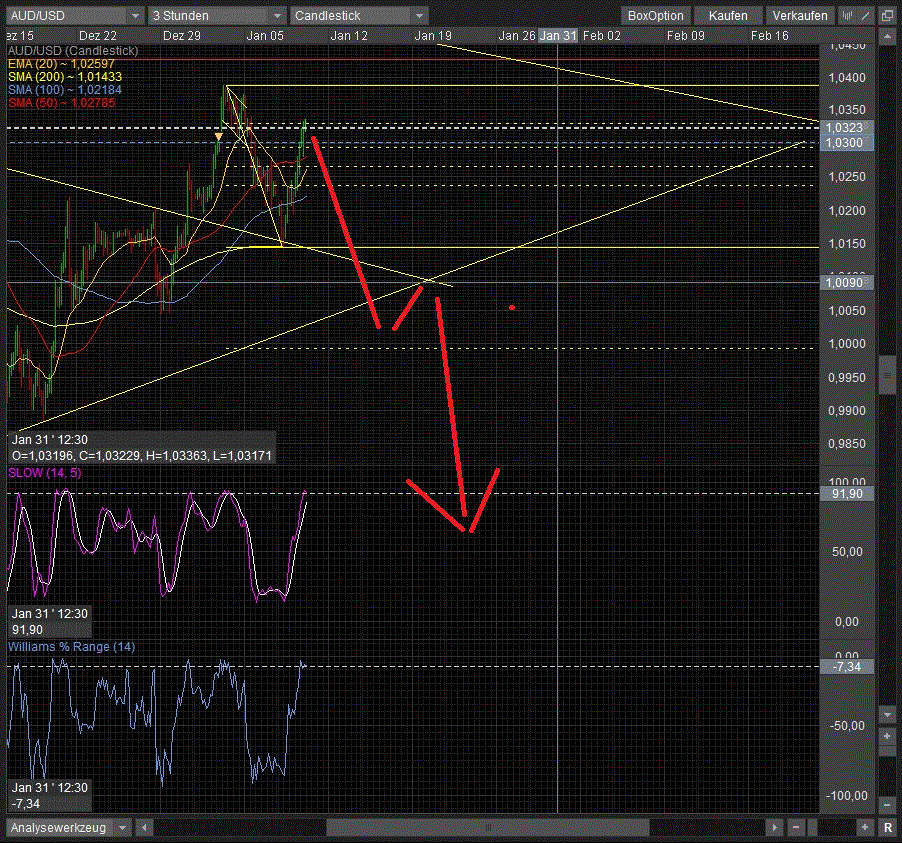Click the BoxOption button
Screen dimensions: 902x843
655,14
